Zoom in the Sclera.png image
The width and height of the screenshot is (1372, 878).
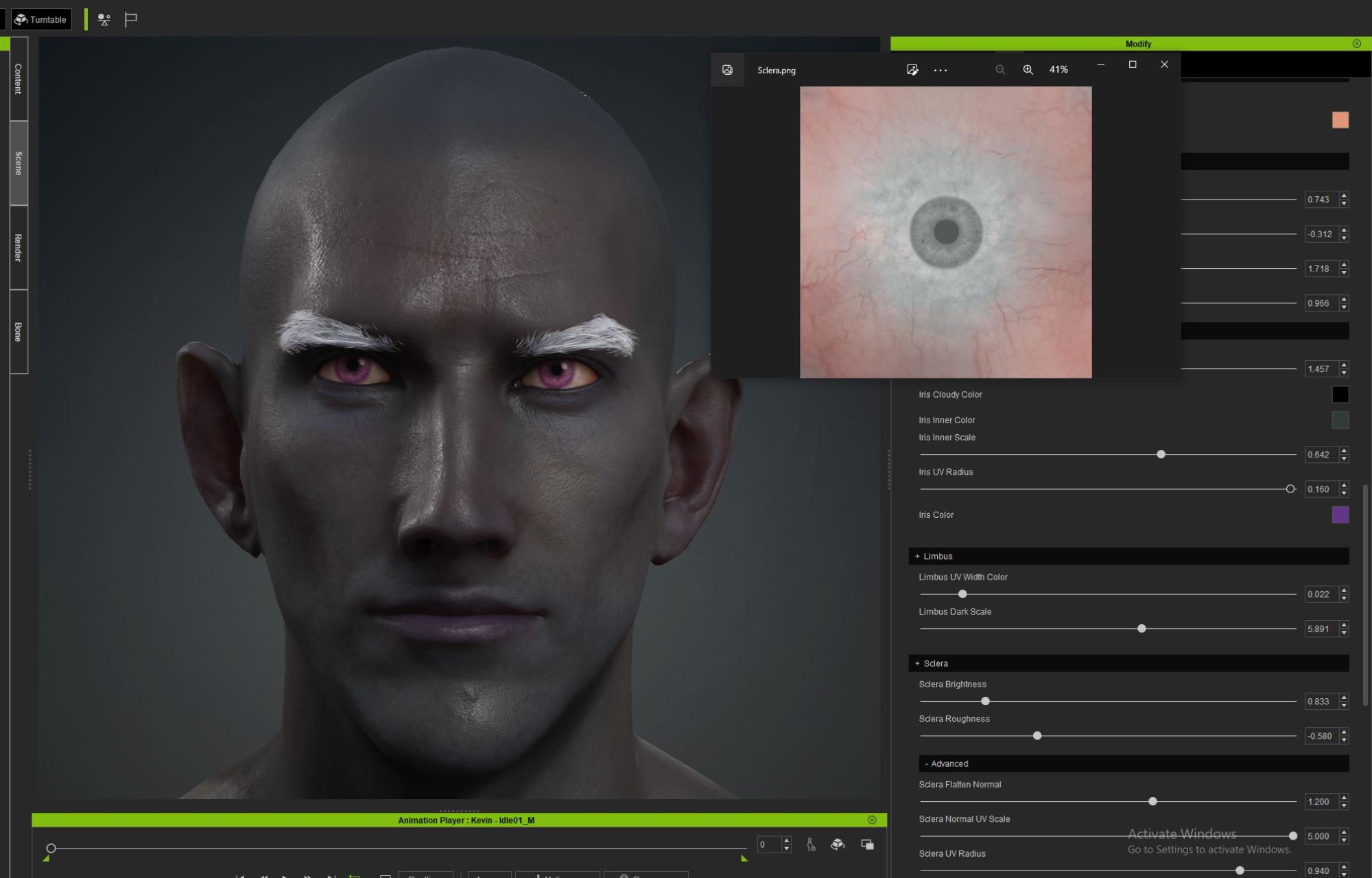pyautogui.click(x=1028, y=70)
